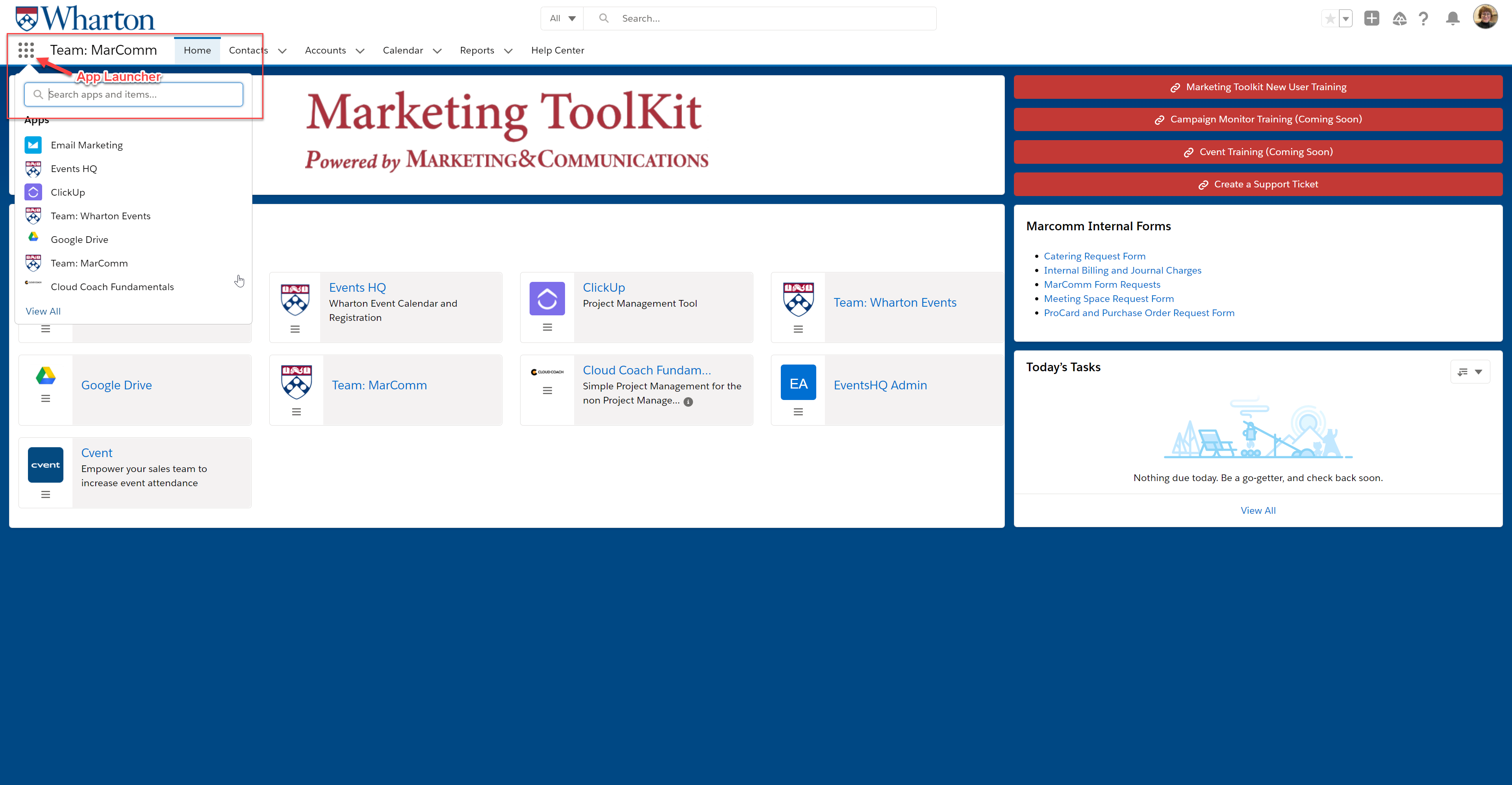Click Campaign Monitor Training button
Viewport: 1512px width, 785px height.
1258,119
